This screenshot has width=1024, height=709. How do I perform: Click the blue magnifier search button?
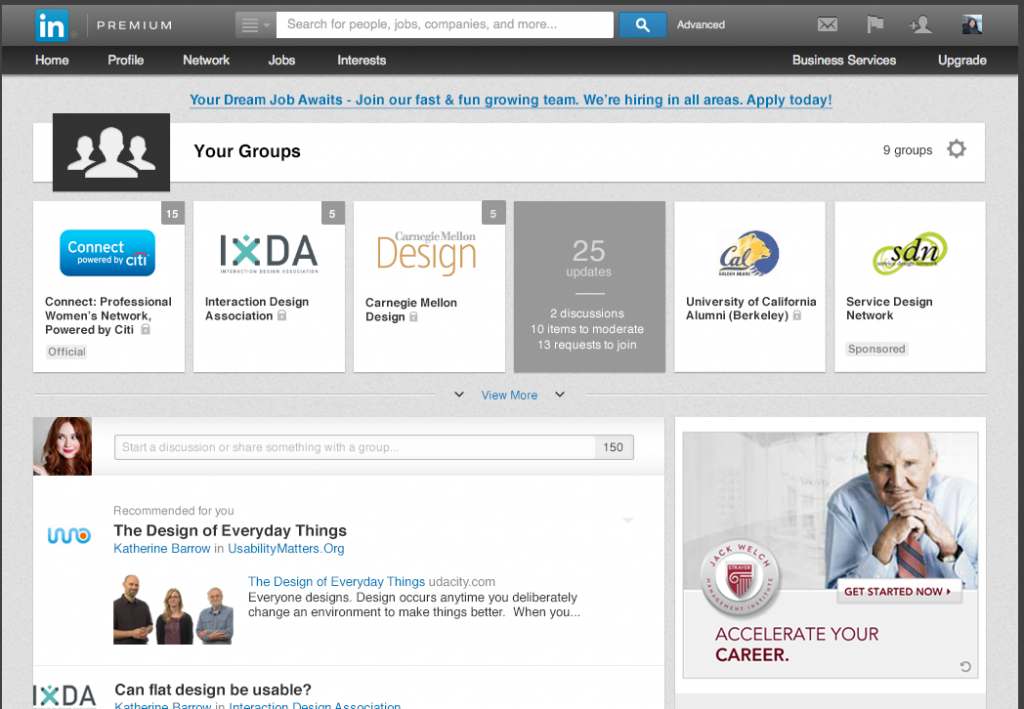click(x=643, y=25)
